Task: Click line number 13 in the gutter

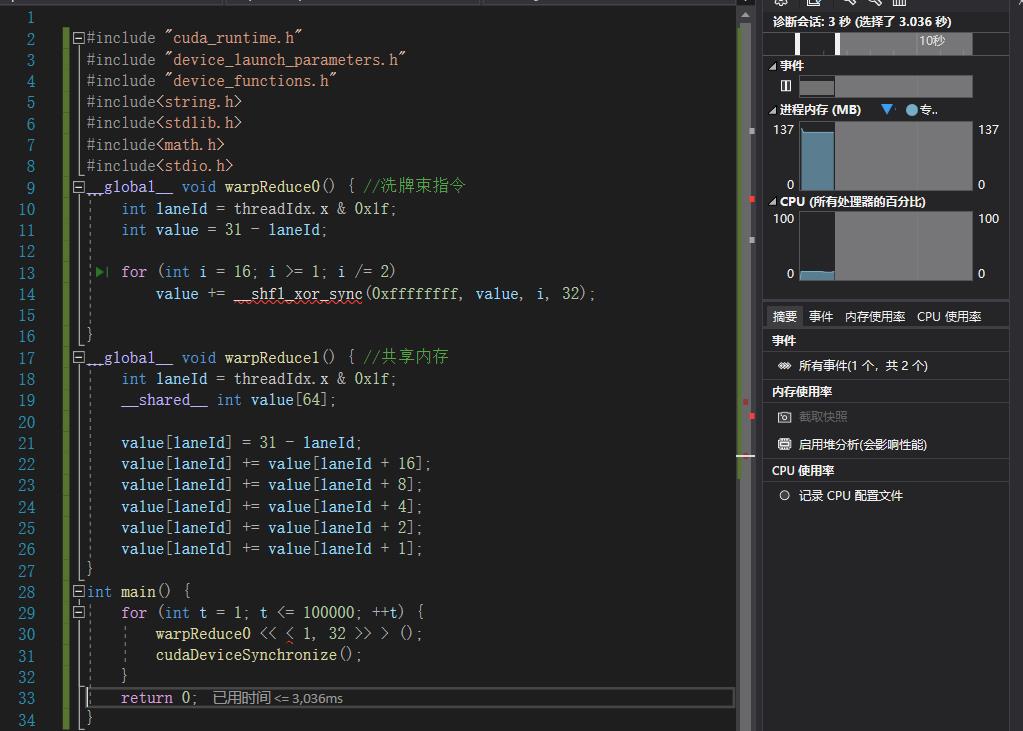Action: point(26,273)
